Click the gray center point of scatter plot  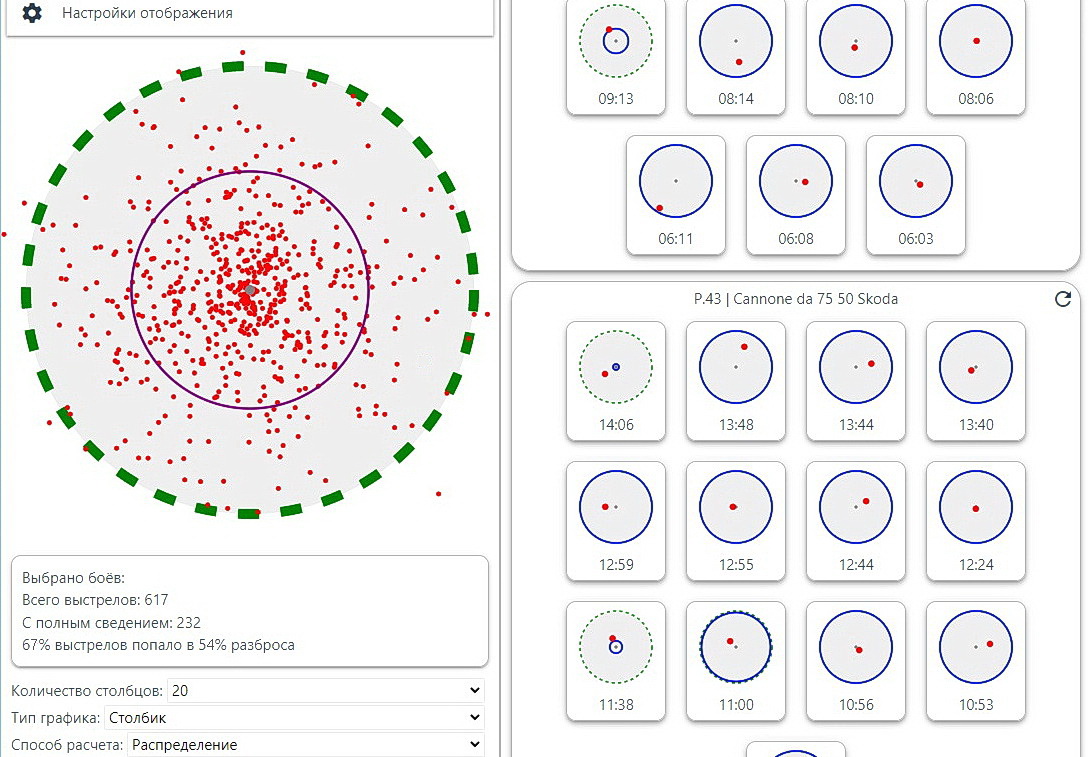pos(250,290)
